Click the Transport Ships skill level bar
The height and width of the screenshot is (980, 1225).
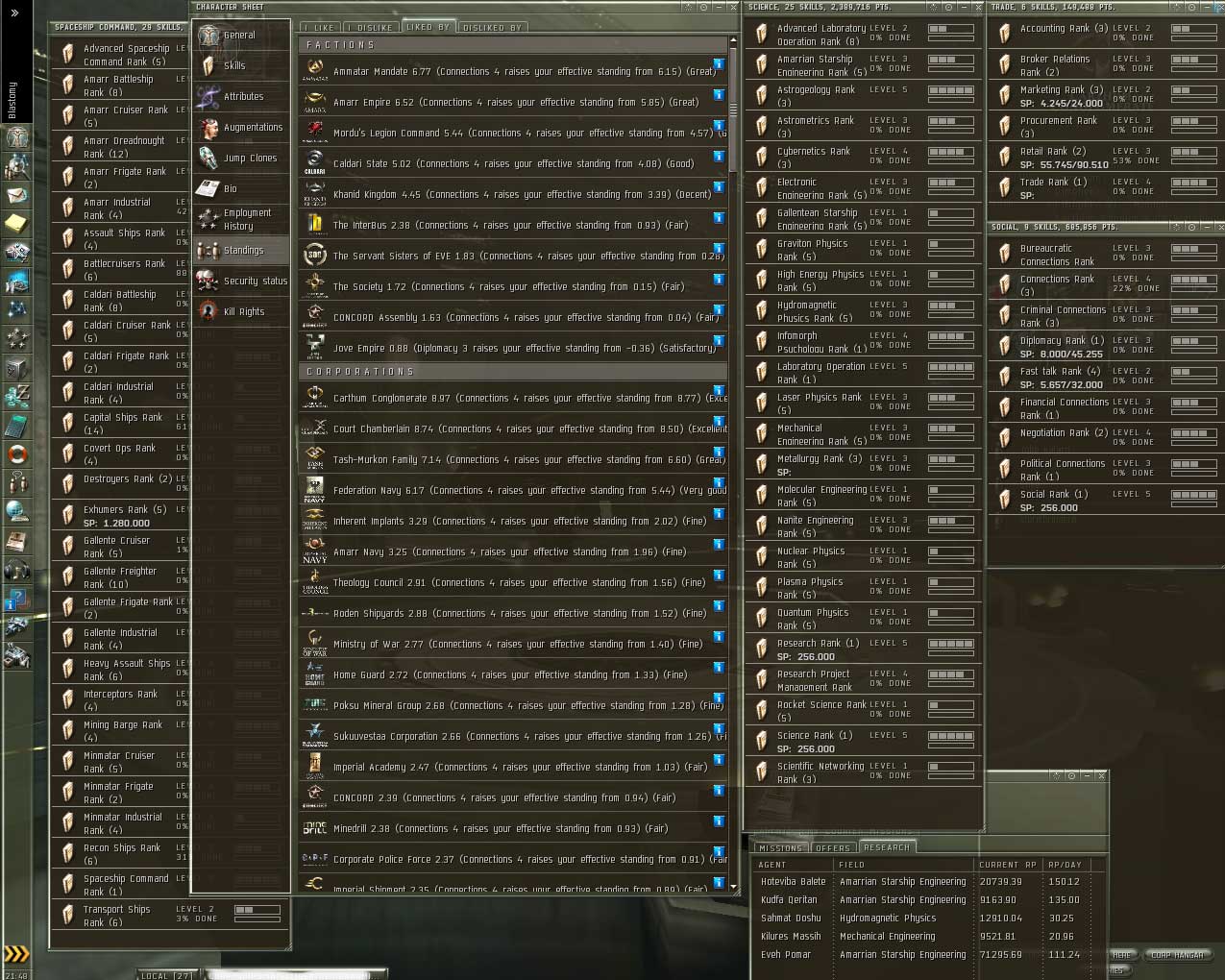point(257,909)
